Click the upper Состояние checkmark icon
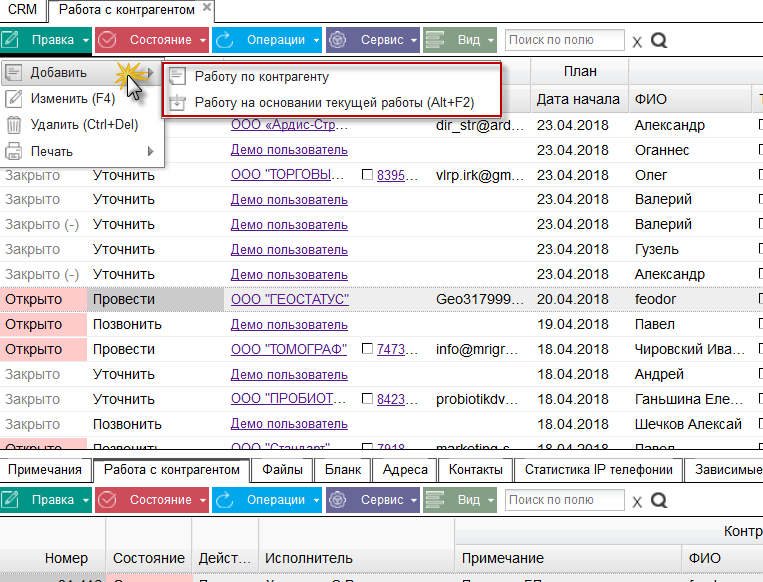The image size is (763, 582). (x=107, y=40)
